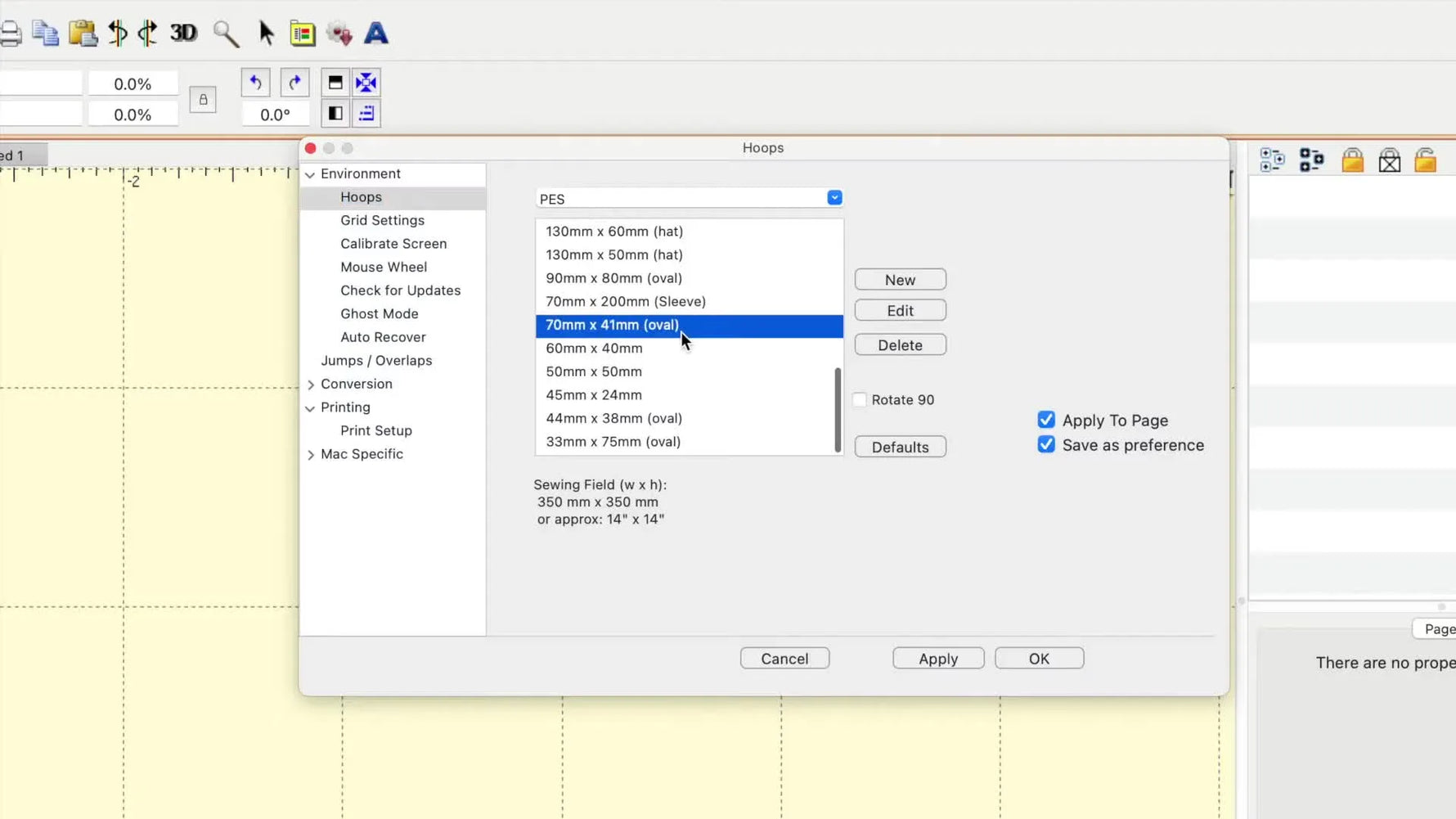
Task: Open Mouse Wheel preferences
Action: tap(384, 268)
